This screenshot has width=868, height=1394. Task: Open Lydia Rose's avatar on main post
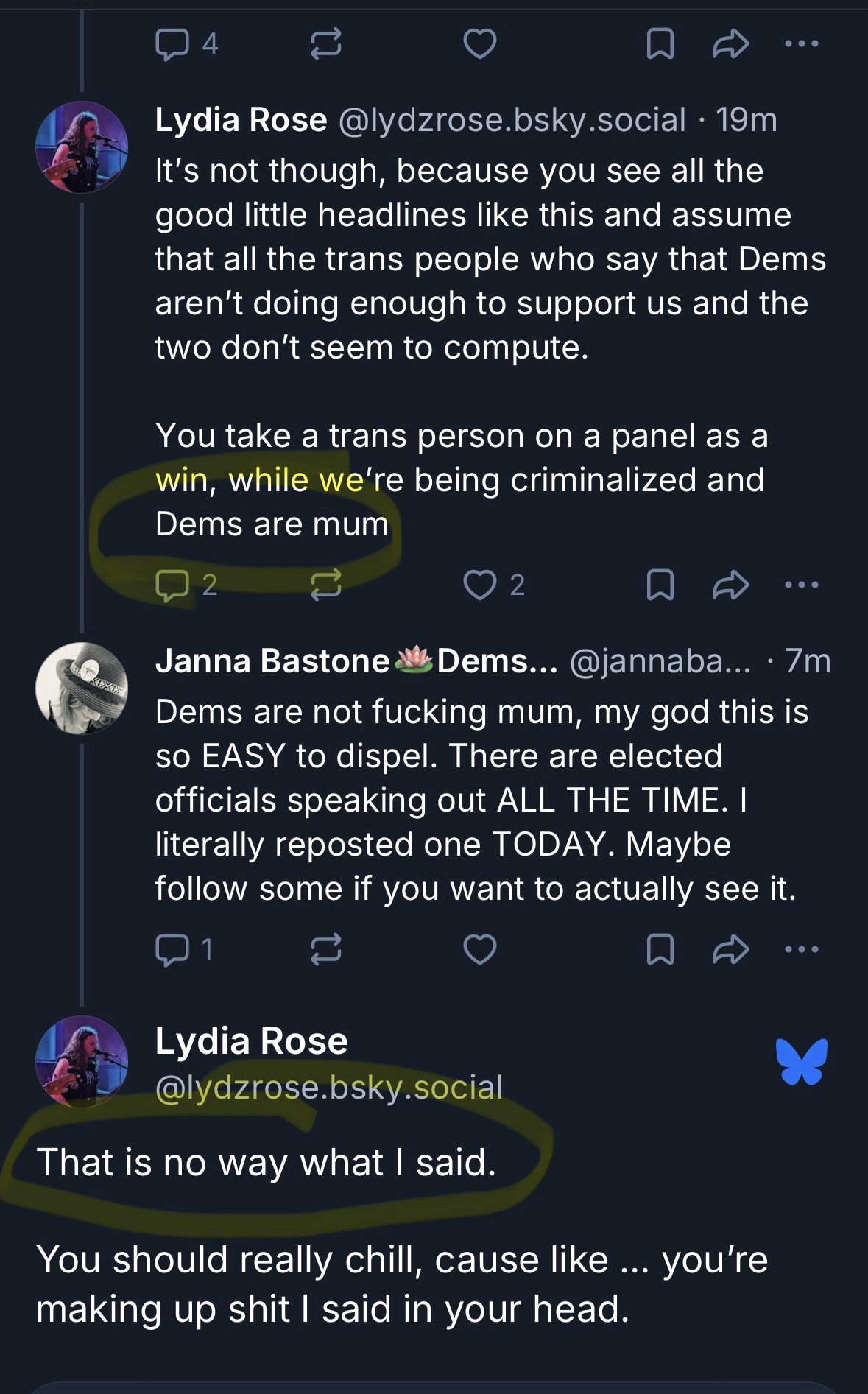pyautogui.click(x=82, y=1061)
